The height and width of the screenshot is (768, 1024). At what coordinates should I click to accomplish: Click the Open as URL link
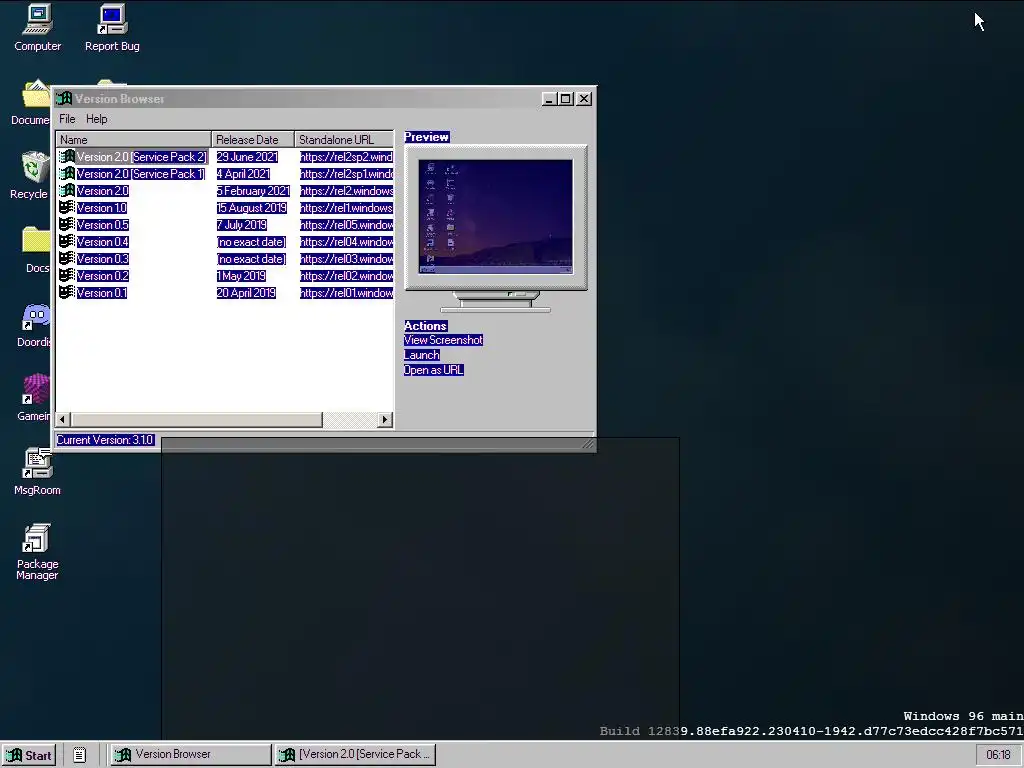coord(434,370)
